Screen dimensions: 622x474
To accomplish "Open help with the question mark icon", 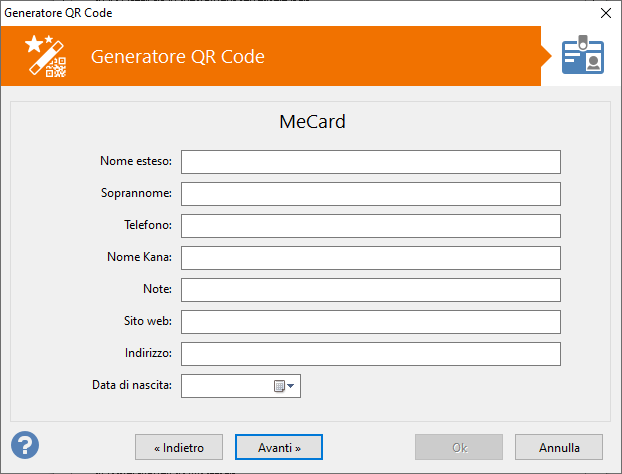I will click(25, 445).
